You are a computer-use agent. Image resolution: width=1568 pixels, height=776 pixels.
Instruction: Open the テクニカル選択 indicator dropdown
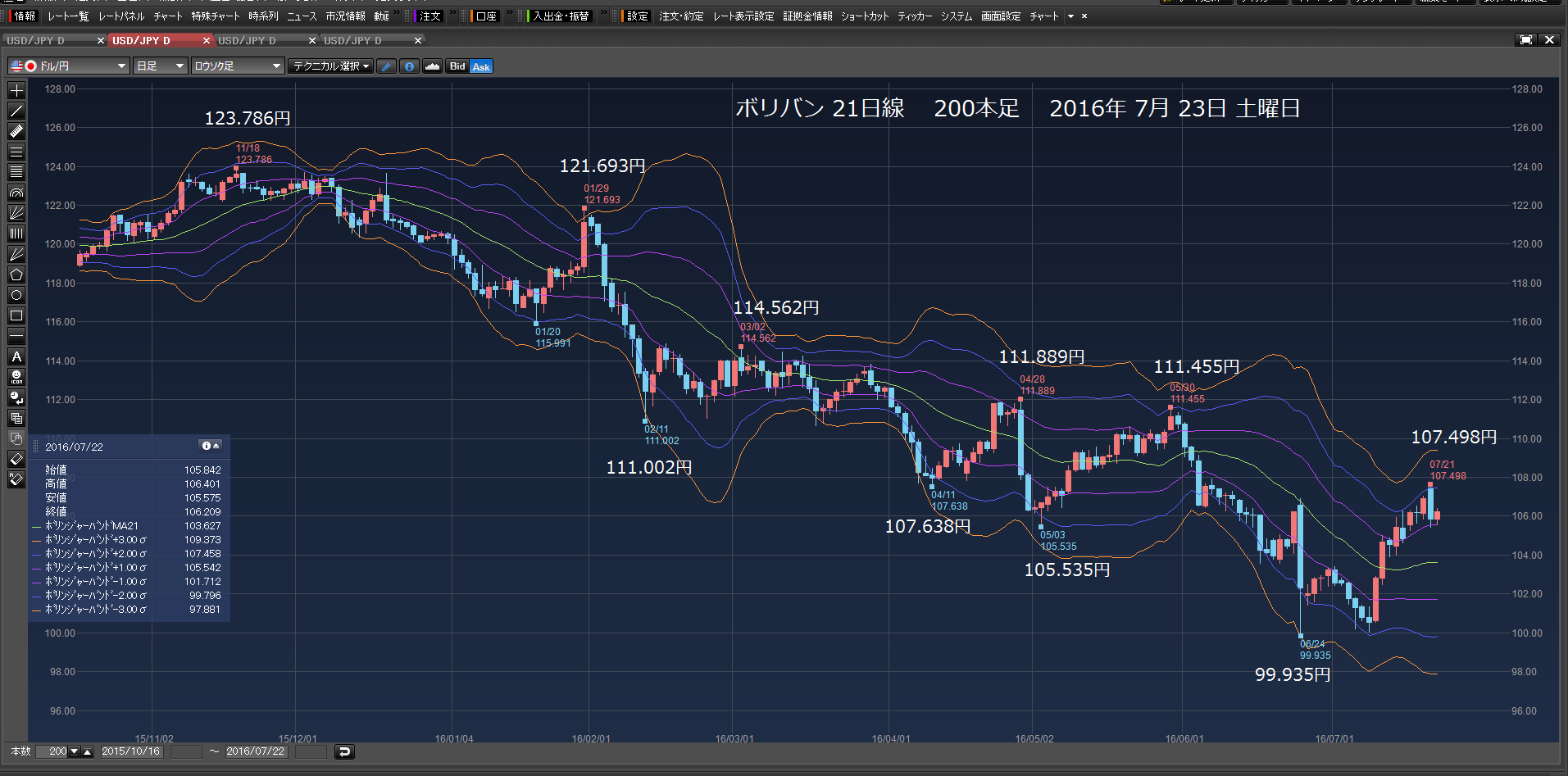pyautogui.click(x=331, y=66)
